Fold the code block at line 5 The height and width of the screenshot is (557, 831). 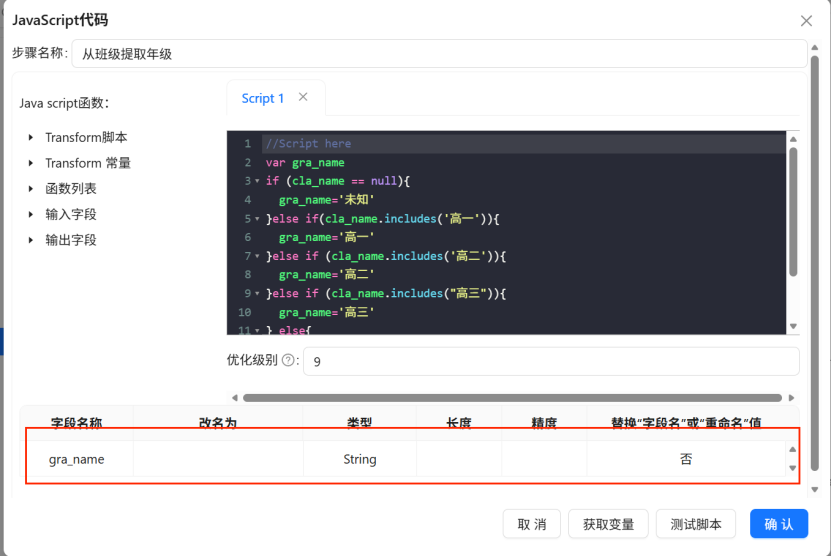pyautogui.click(x=257, y=218)
